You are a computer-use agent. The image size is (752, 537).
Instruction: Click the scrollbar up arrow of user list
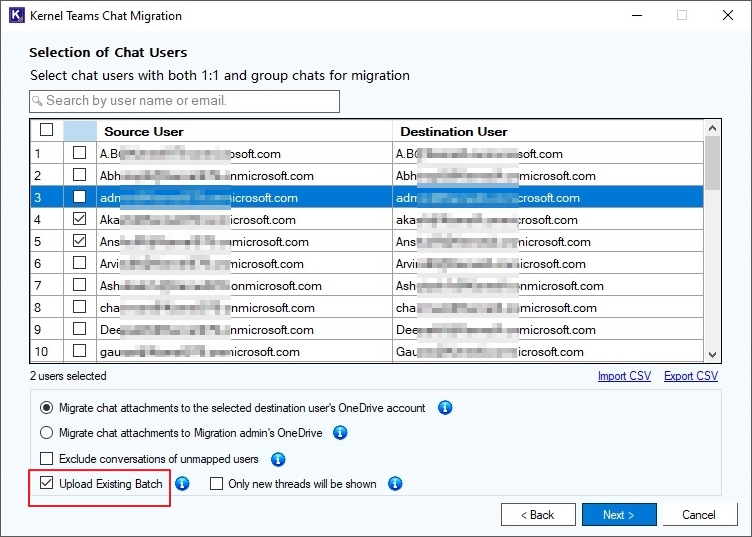pyautogui.click(x=712, y=128)
